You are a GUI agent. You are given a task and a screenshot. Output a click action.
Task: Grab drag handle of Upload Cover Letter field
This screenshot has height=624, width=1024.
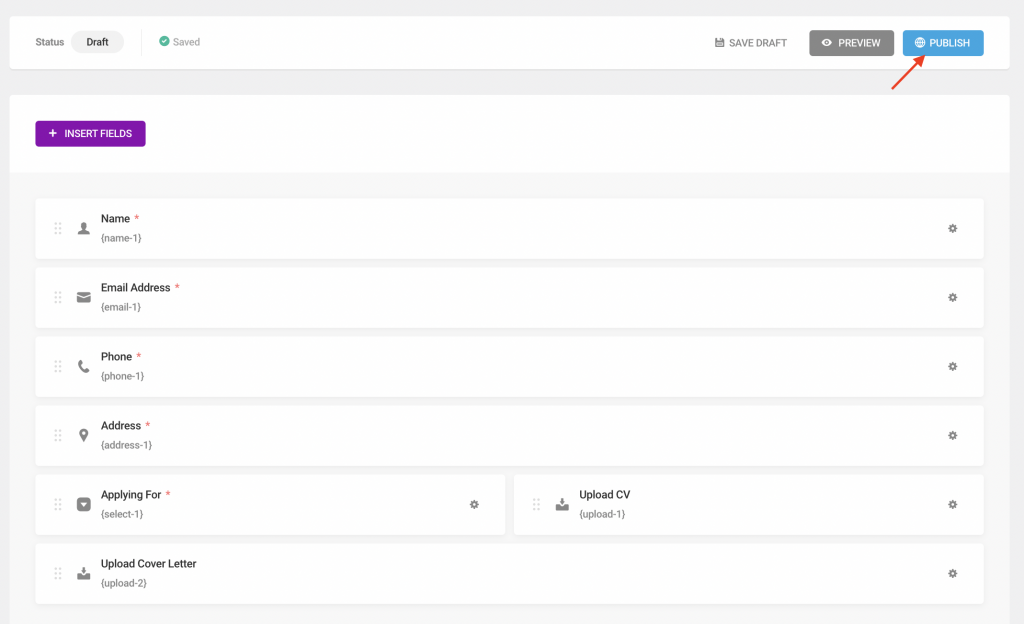[57, 574]
